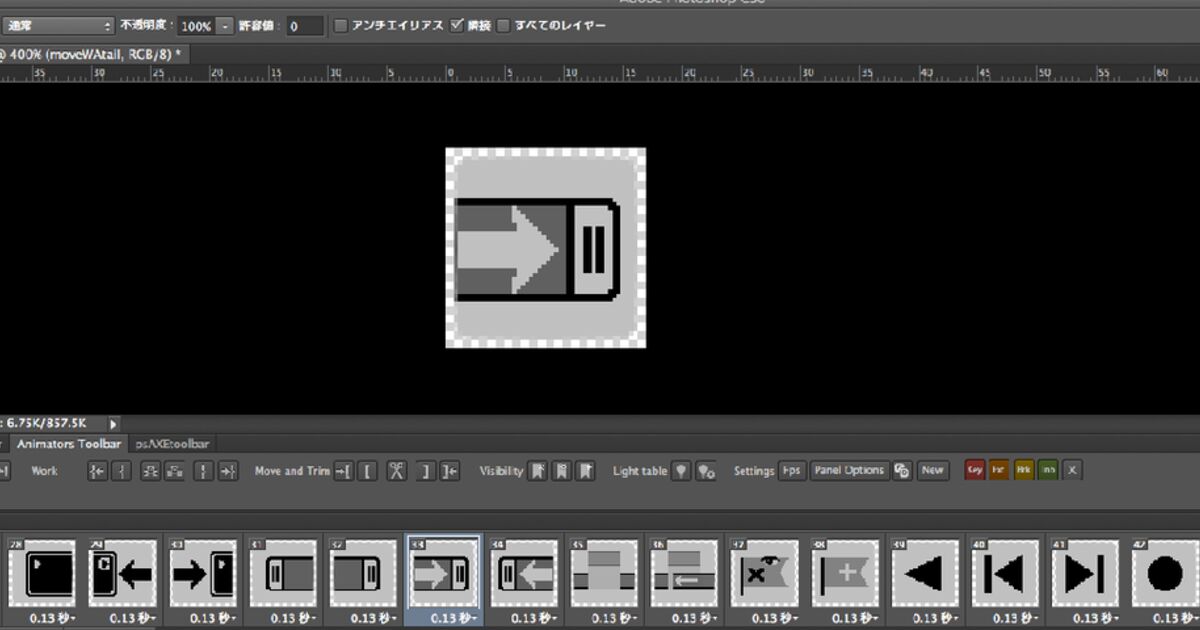The height and width of the screenshot is (630, 1200).
Task: Select the moveWAtail document tab
Action: (92, 54)
